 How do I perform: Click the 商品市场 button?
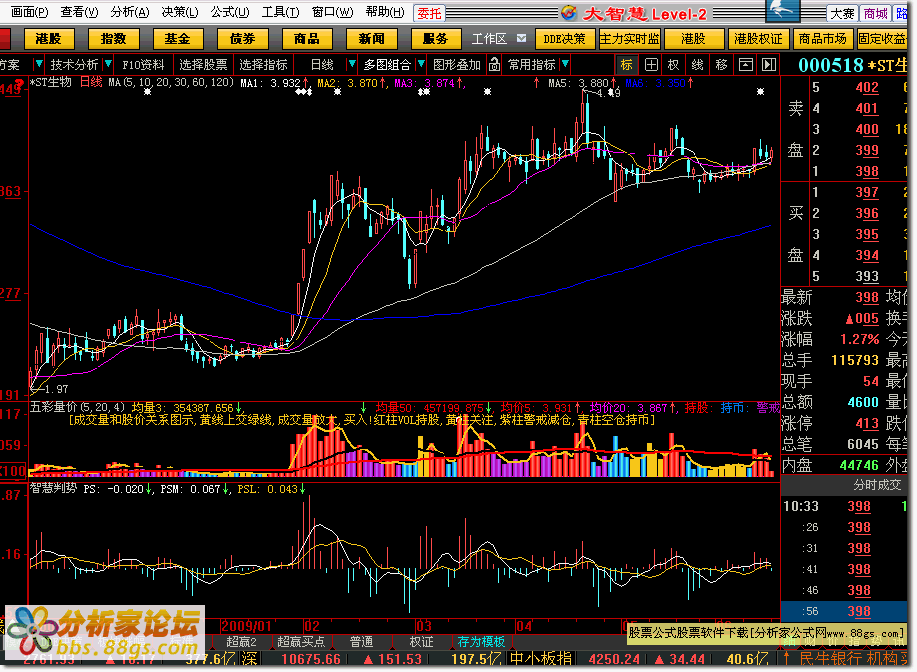click(823, 39)
